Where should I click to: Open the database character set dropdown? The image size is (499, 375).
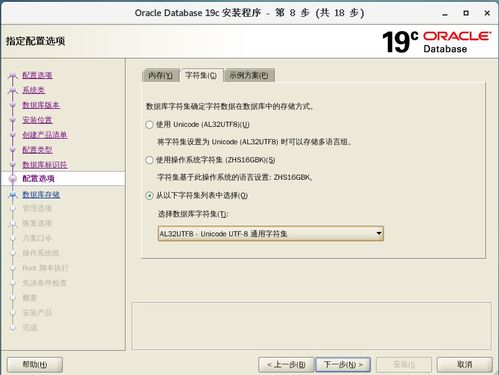(271, 234)
